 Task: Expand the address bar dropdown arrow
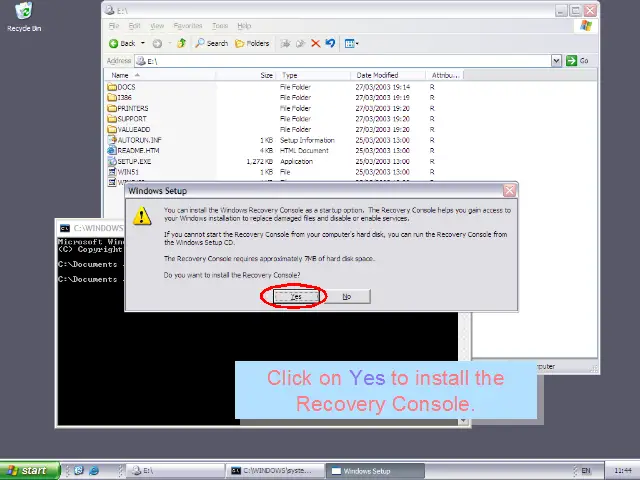pyautogui.click(x=556, y=61)
